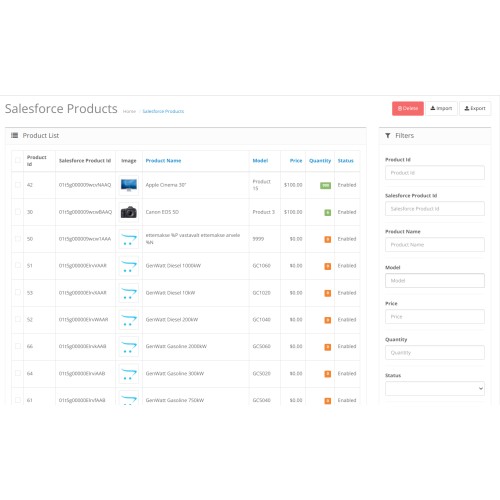Screen dimensions: 500x500
Task: Click the Import button
Action: (441, 108)
